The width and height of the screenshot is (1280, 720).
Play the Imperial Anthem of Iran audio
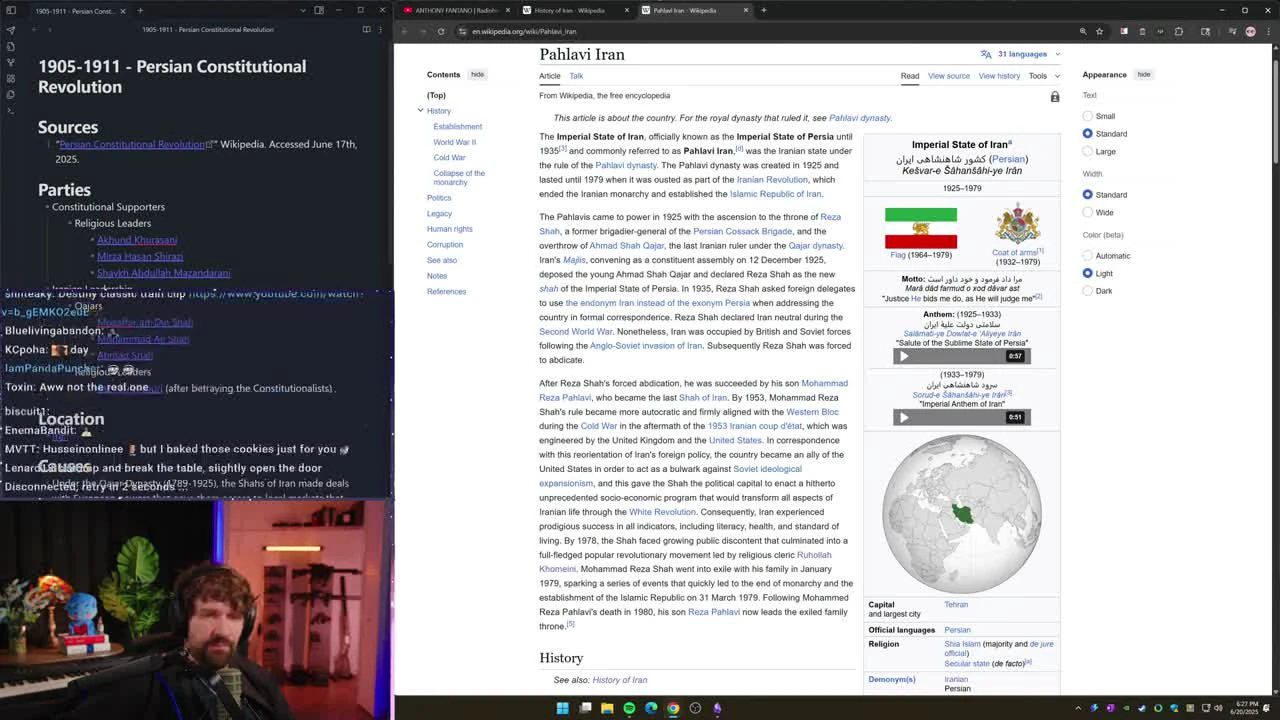(904, 417)
